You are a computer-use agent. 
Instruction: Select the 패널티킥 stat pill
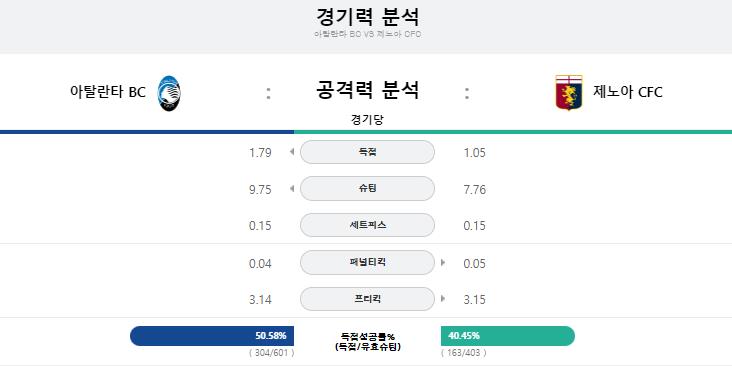point(367,262)
